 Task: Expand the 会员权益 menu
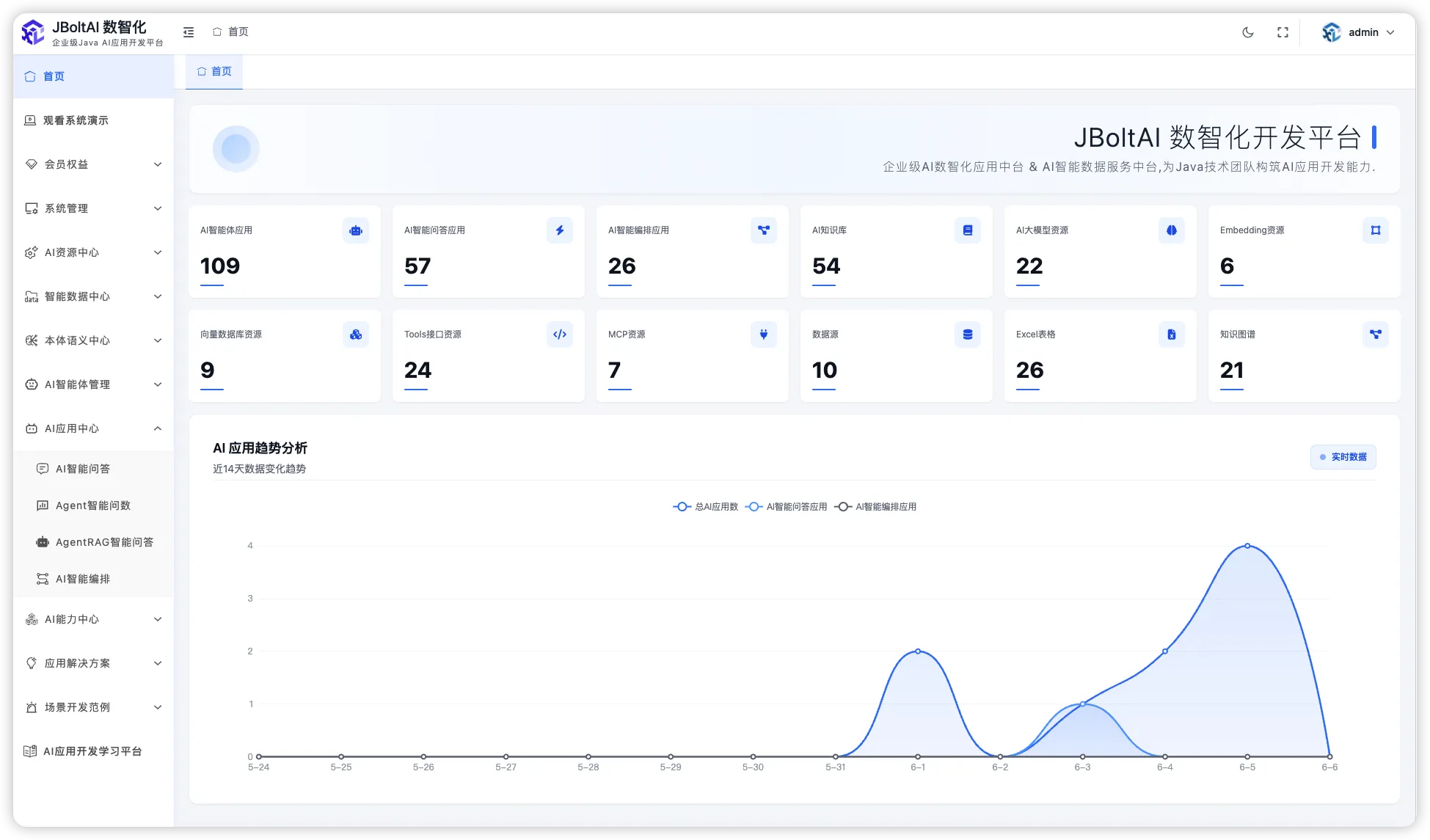93,164
